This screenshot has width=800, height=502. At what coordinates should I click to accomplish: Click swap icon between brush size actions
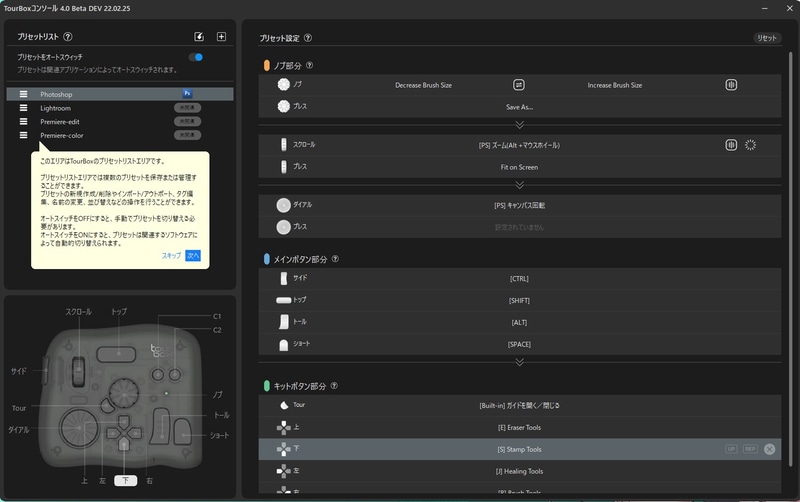518,85
